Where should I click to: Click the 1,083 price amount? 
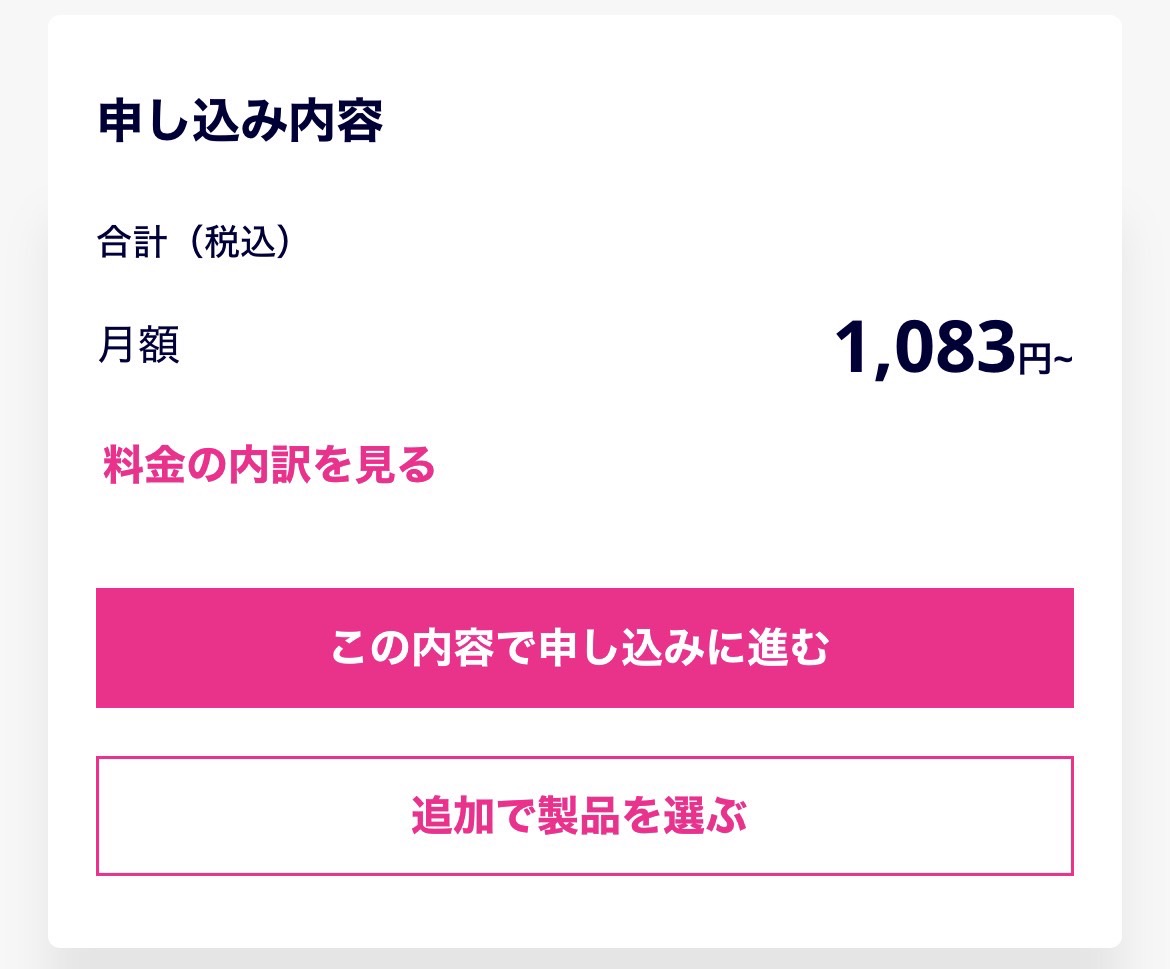click(924, 348)
